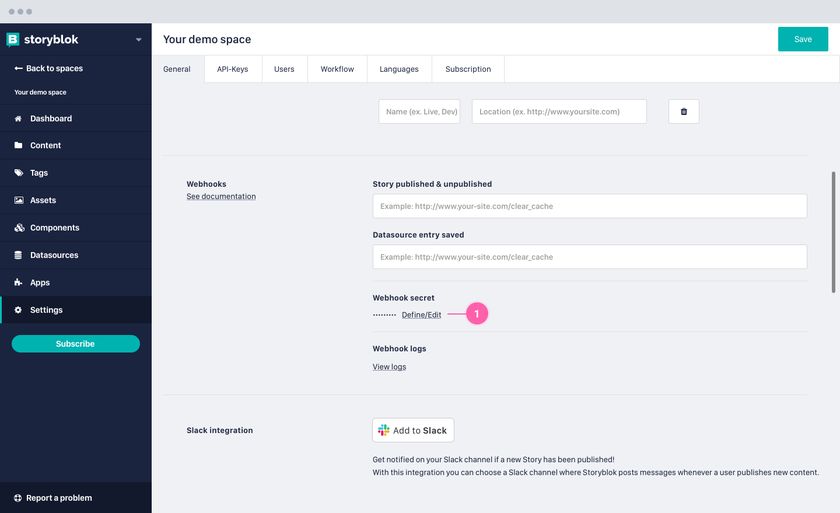Screen dimensions: 840x513
Task: Focus the preview URL Name field
Action: [x=419, y=111]
